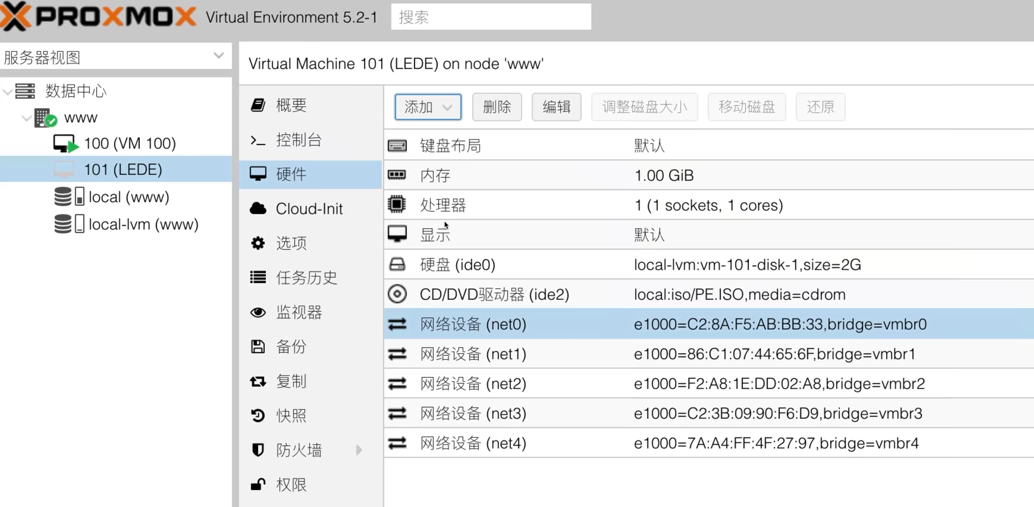
Task: Click the 概要 summary notebook icon
Action: click(258, 105)
